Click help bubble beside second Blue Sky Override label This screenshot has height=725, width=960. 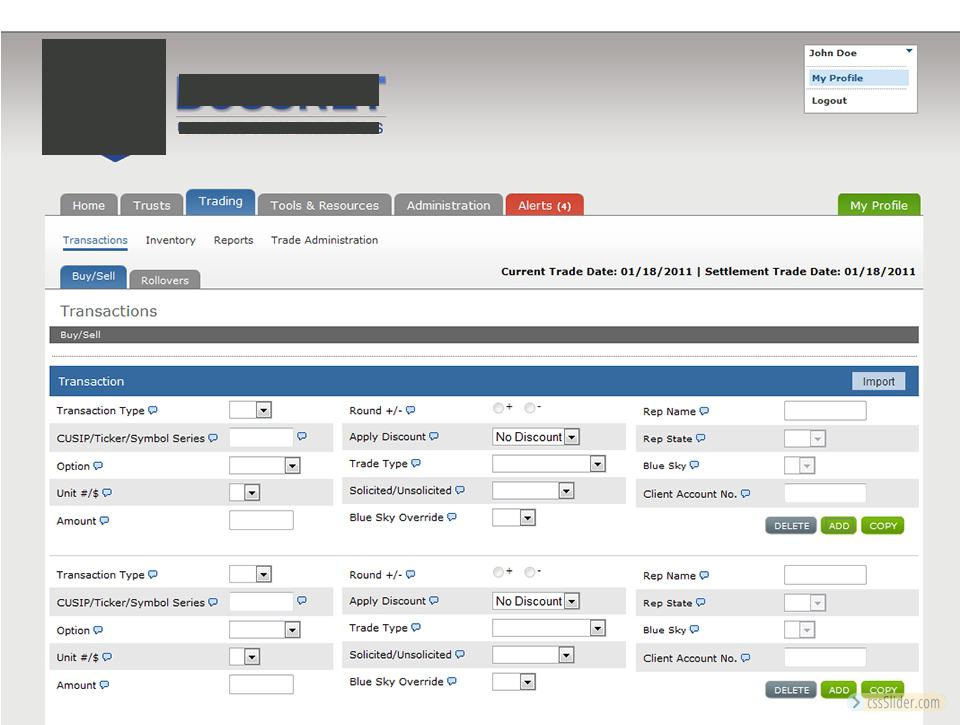452,681
